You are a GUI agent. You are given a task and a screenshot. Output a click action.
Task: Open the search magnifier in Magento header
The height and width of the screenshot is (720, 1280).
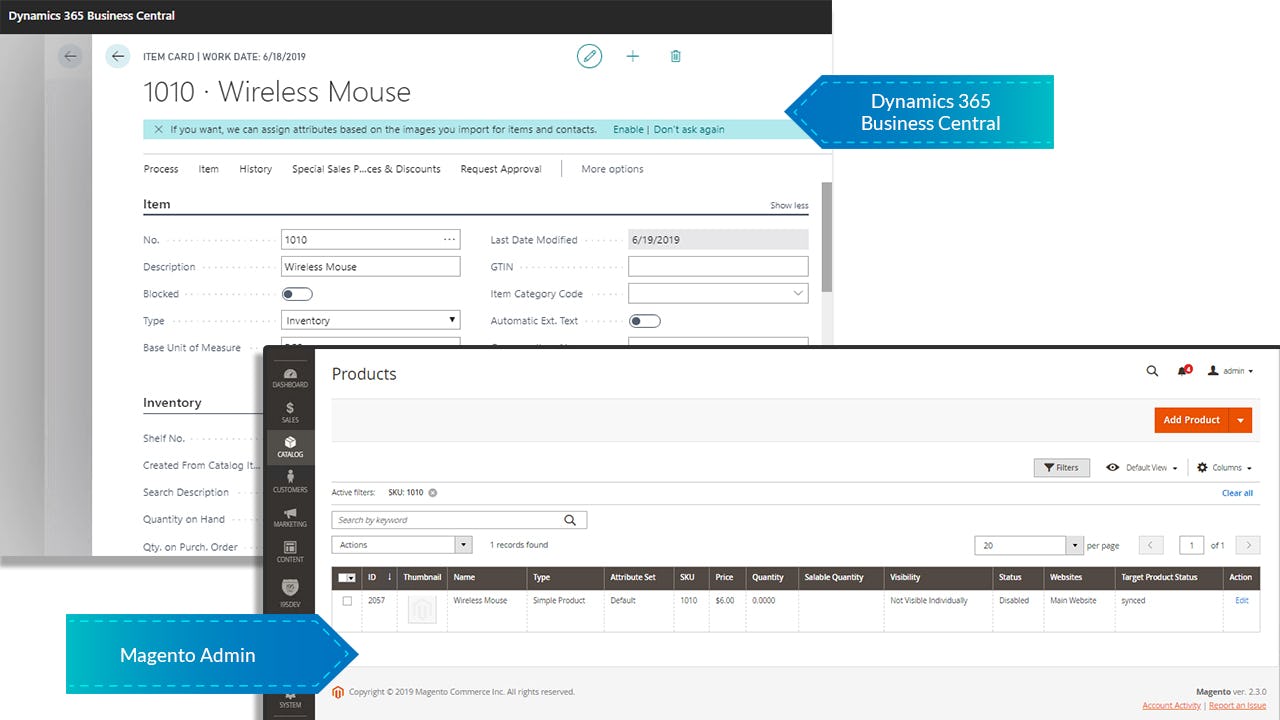click(x=1151, y=371)
